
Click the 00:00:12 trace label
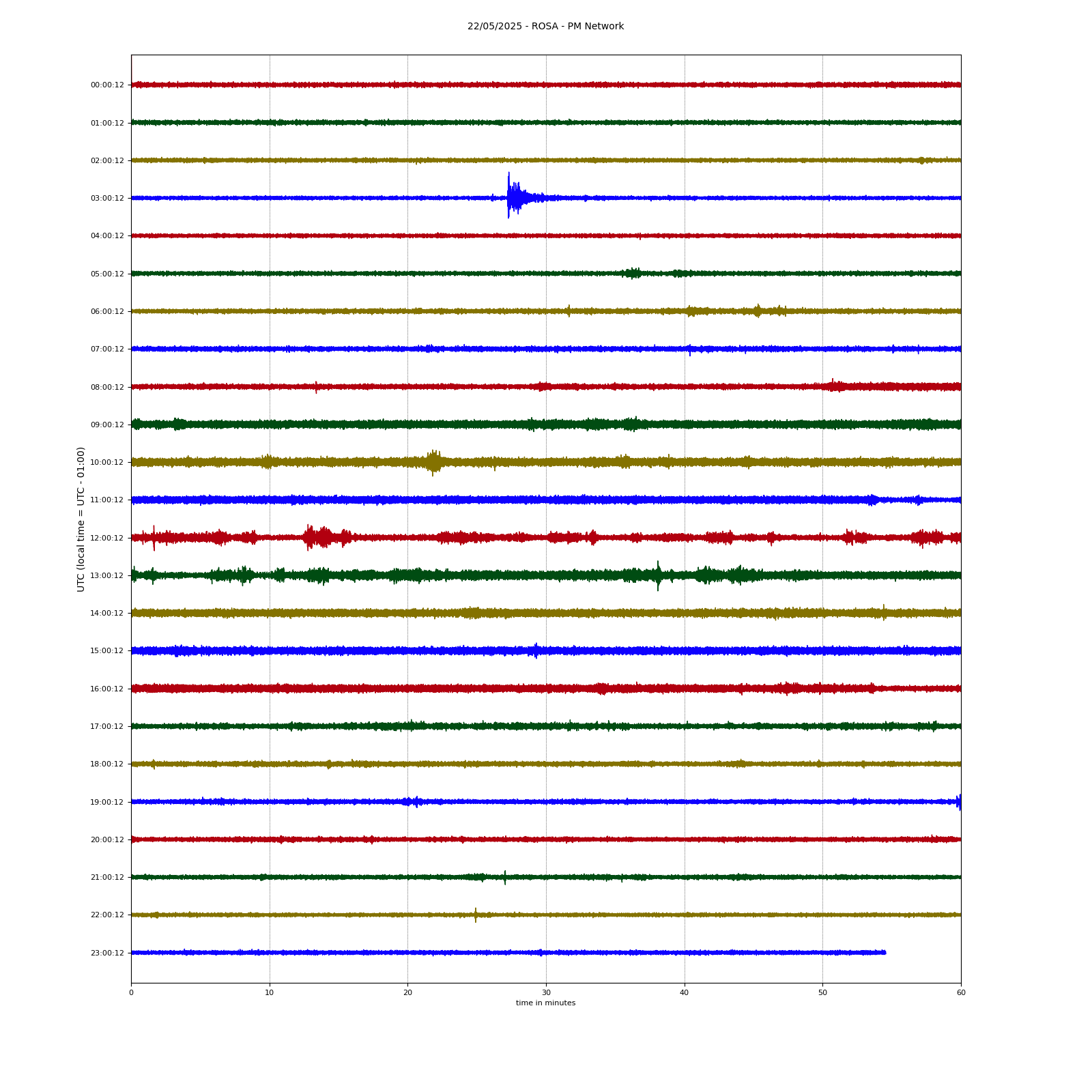(x=107, y=85)
